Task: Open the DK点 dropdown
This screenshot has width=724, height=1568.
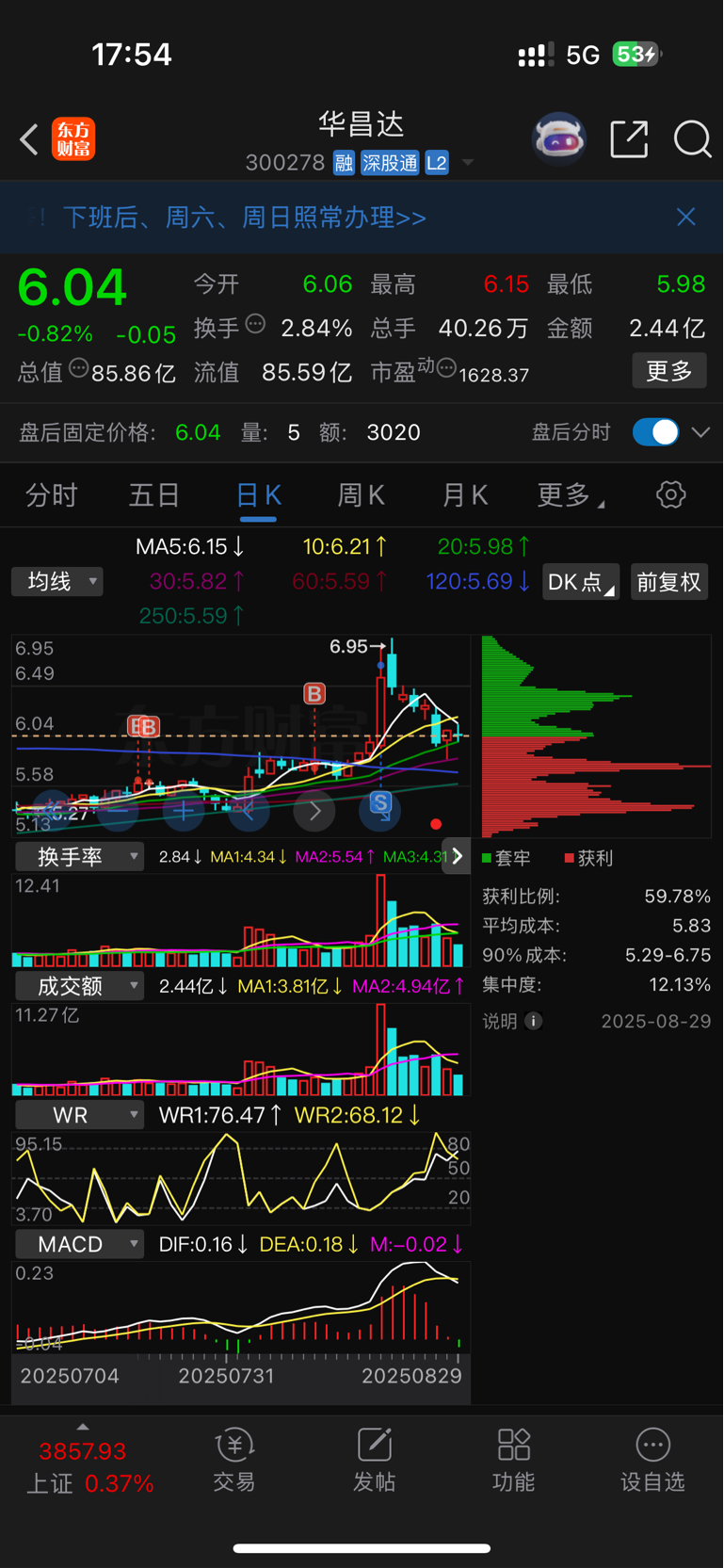Action: click(581, 582)
